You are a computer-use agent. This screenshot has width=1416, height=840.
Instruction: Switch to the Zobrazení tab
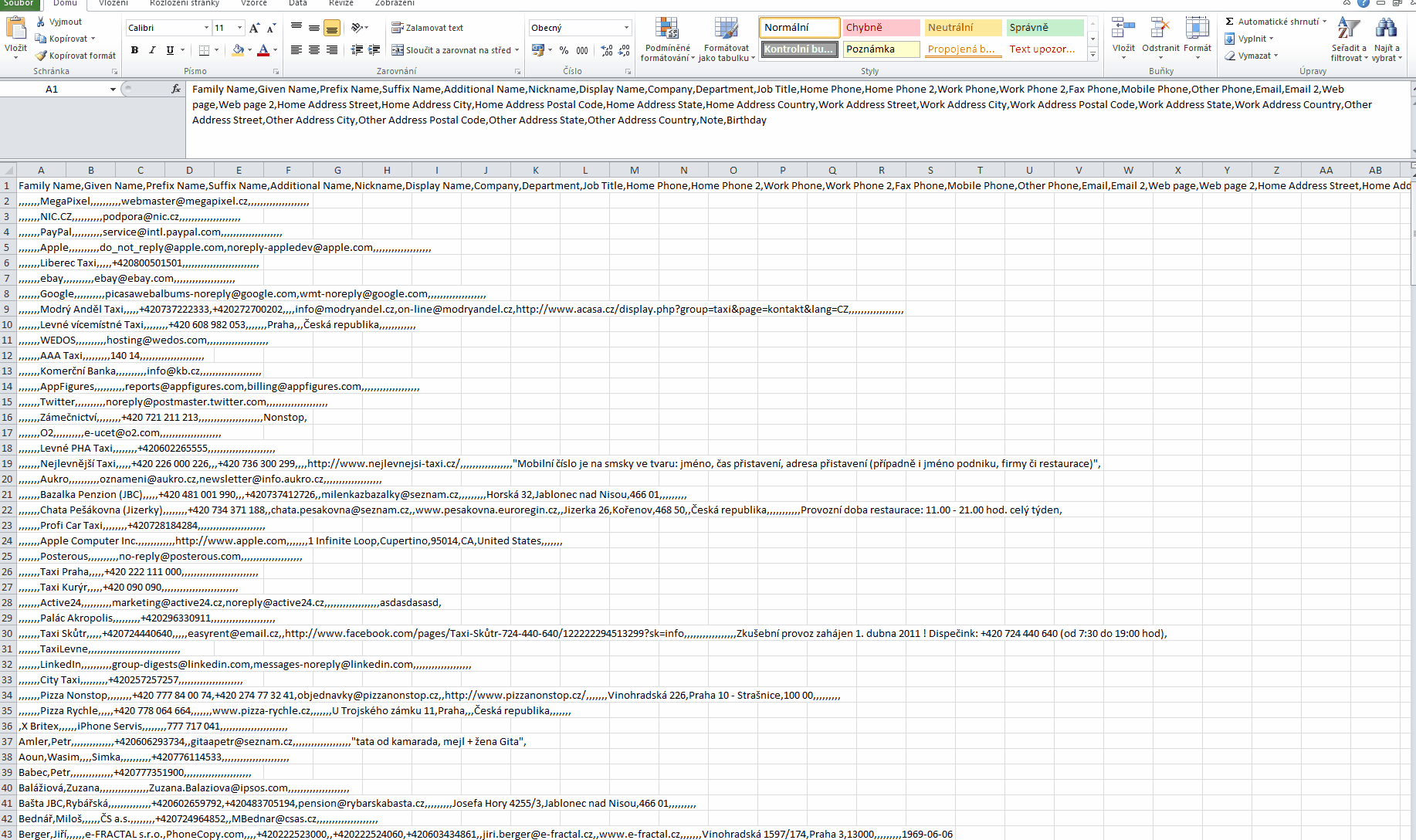point(395,3)
